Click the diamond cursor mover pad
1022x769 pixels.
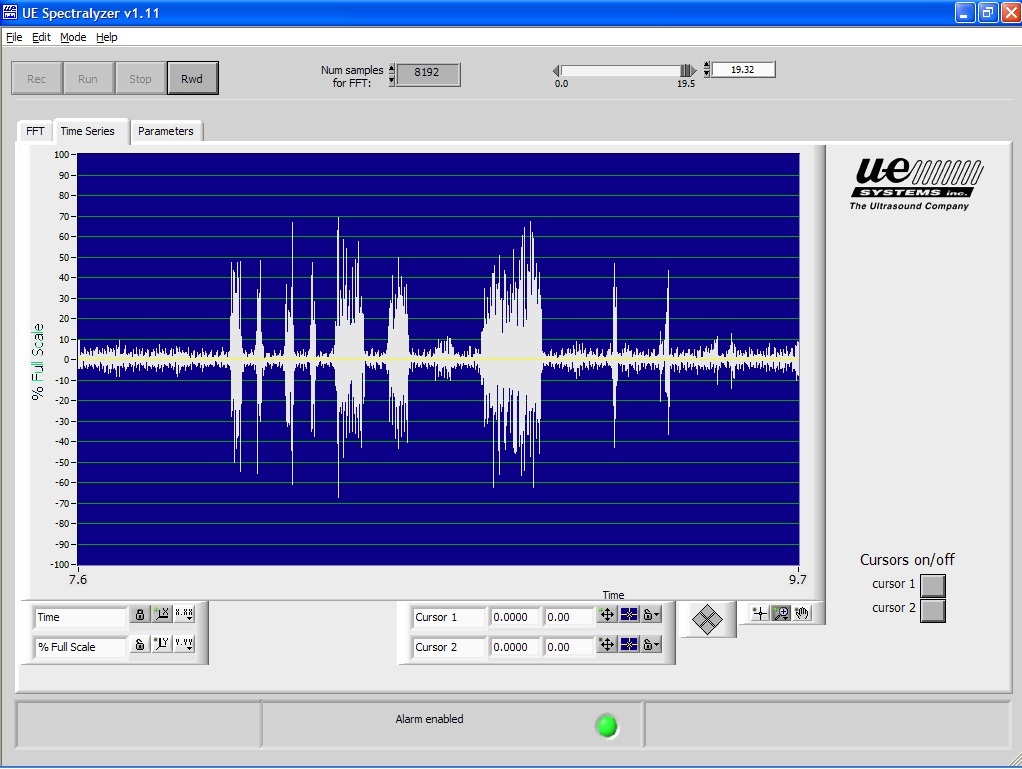pyautogui.click(x=707, y=620)
